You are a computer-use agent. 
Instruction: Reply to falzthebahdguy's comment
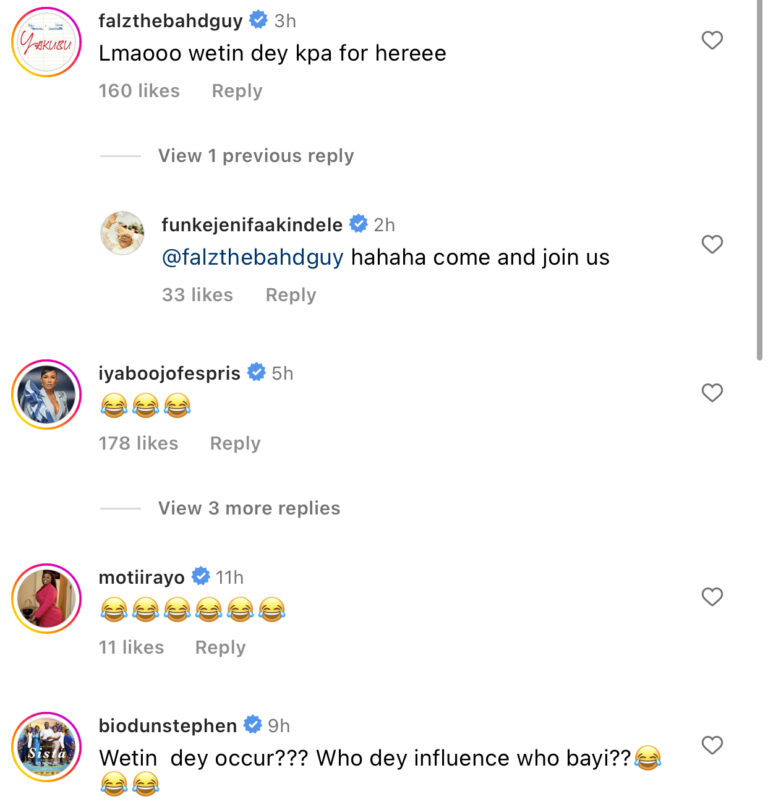tap(237, 91)
